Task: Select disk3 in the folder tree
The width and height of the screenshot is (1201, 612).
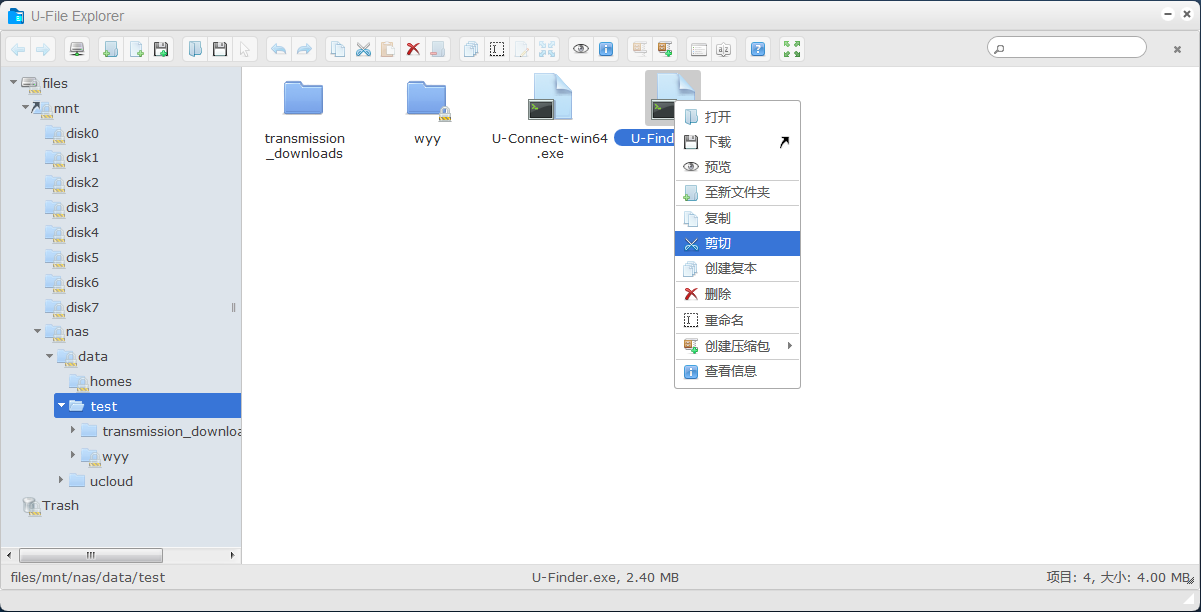Action: 82,207
